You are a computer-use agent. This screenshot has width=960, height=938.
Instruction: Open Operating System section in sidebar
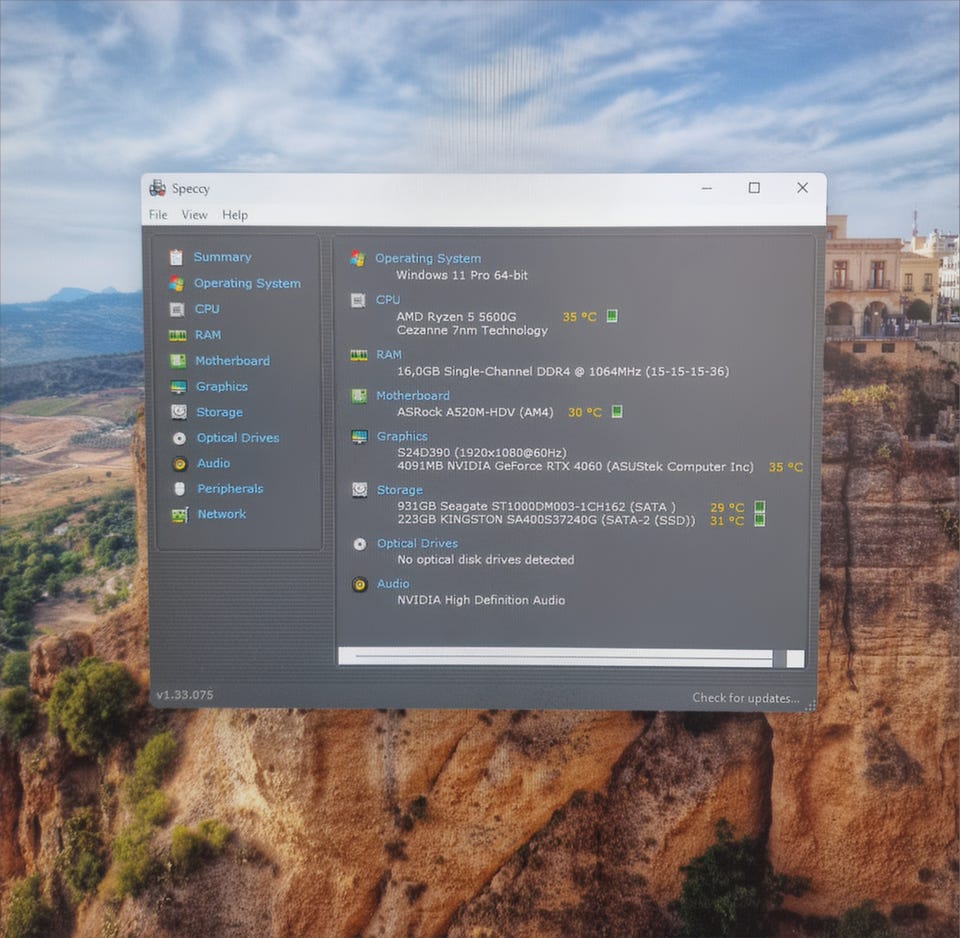point(247,283)
